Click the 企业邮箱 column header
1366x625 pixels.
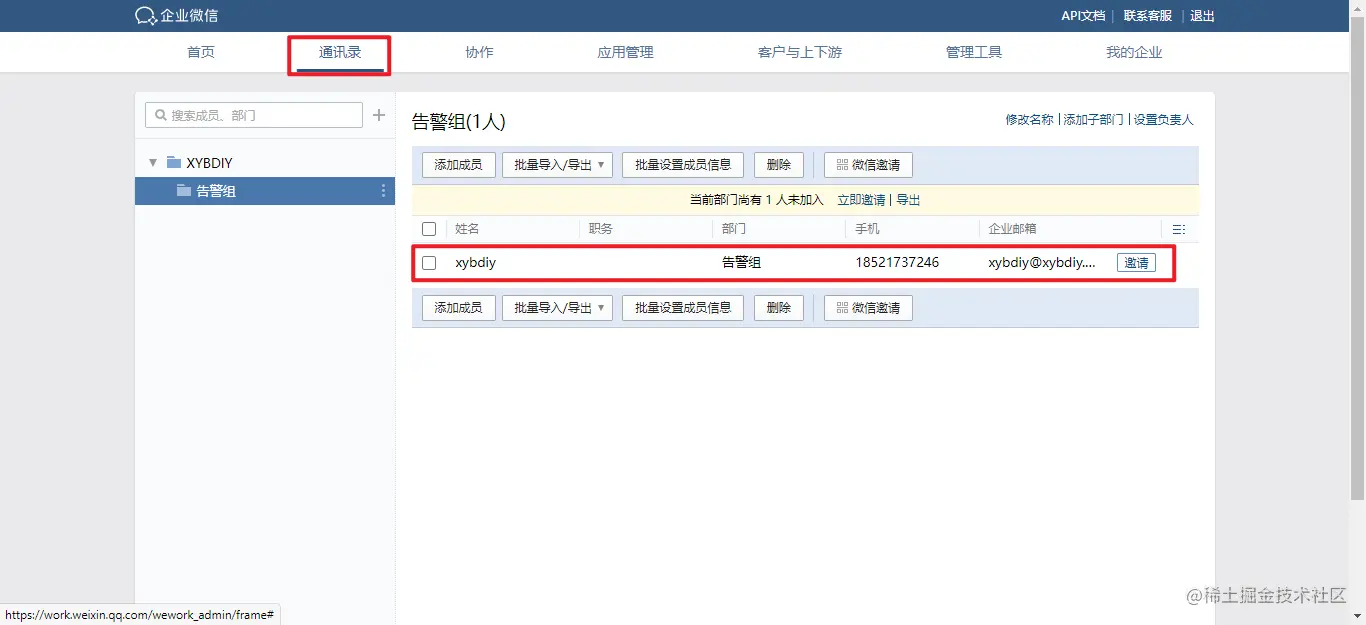coord(1013,229)
